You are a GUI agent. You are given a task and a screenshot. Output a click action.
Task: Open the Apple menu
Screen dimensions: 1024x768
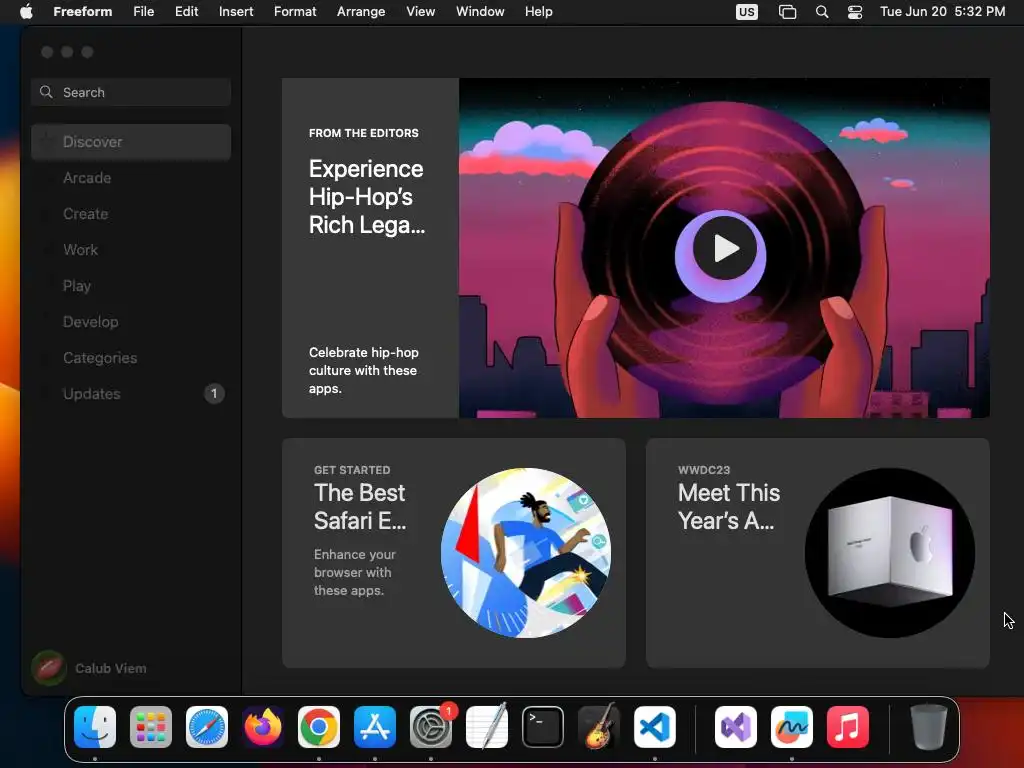point(26,12)
